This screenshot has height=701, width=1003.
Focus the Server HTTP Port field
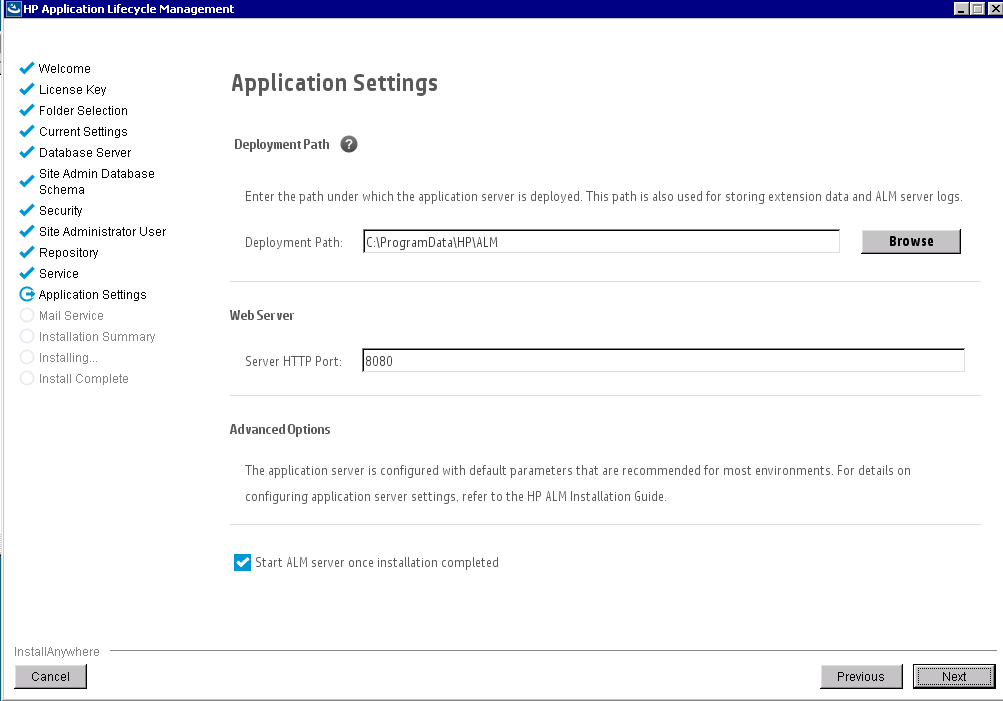tap(663, 361)
